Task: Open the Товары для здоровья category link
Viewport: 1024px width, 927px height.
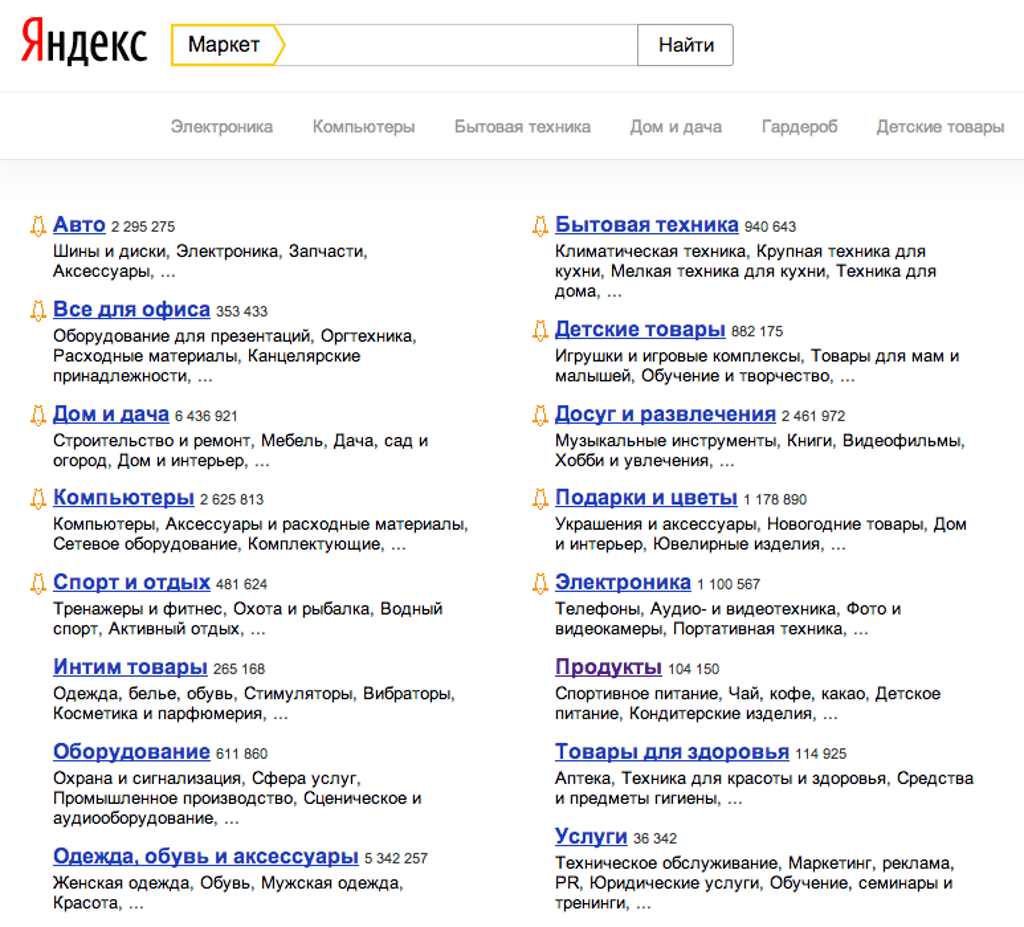Action: 672,752
